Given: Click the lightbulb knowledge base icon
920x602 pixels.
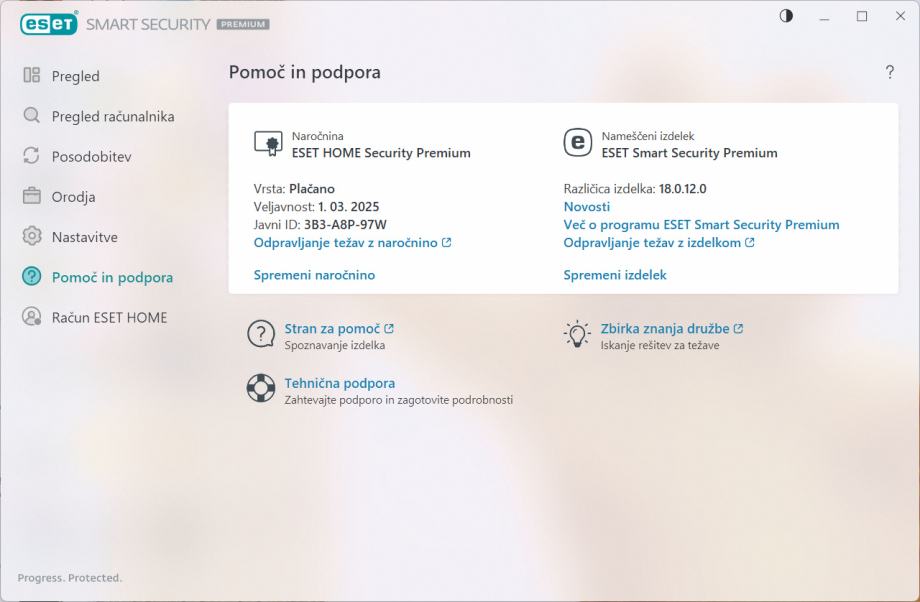Looking at the screenshot, I should tap(577, 334).
